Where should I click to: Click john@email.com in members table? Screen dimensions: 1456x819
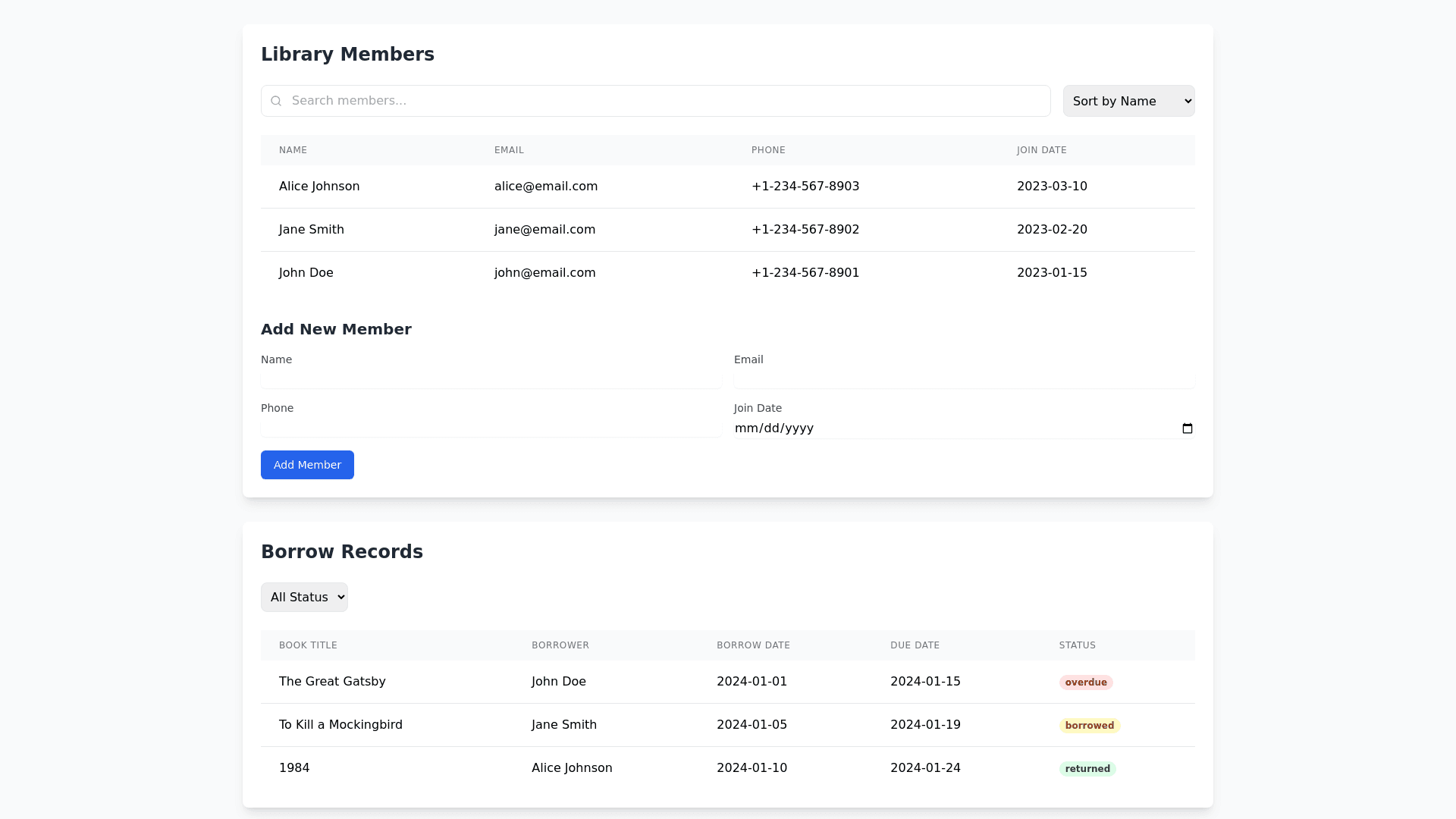pos(544,273)
